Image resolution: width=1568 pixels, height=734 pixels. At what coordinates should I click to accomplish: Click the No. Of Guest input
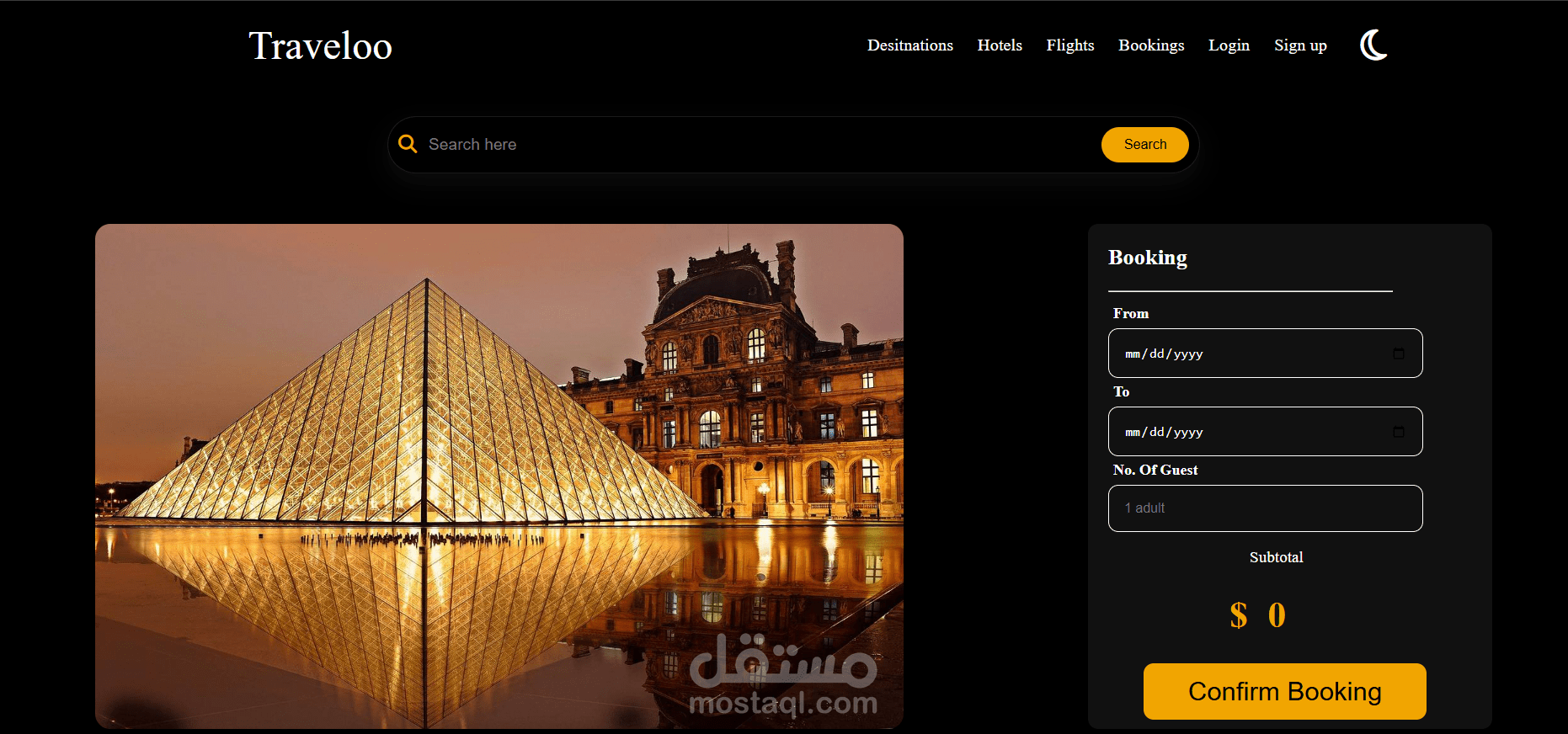[x=1266, y=508]
